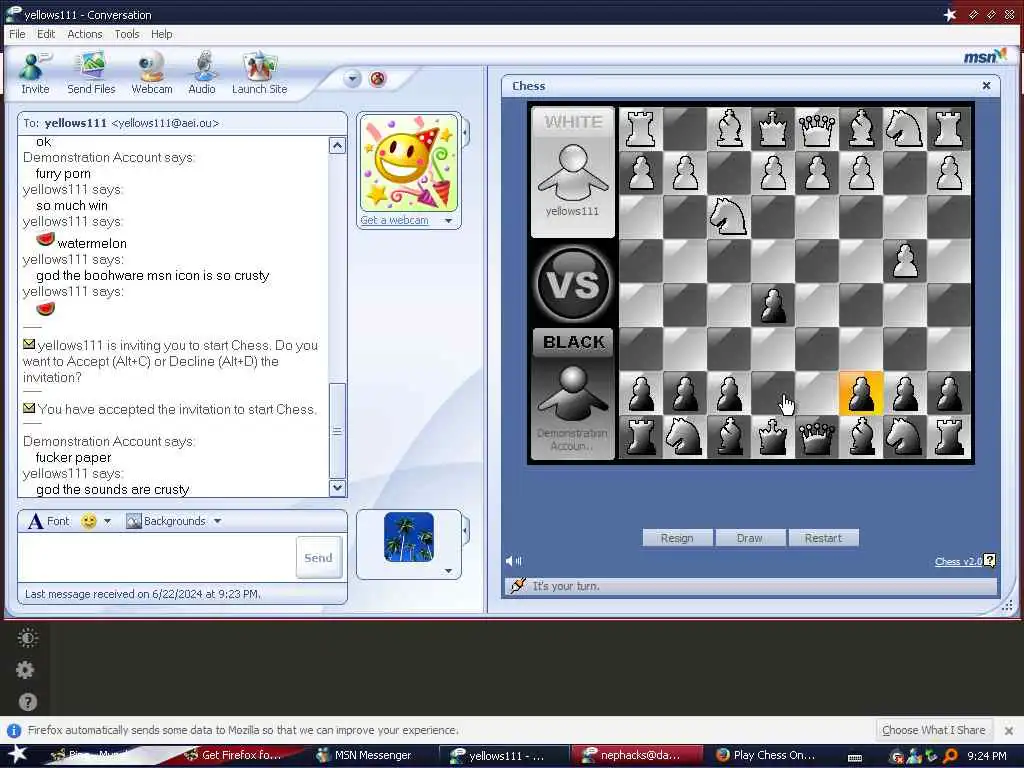Image resolution: width=1024 pixels, height=768 pixels.
Task: Open dropdown under palm trees display picture
Action: pyautogui.click(x=448, y=571)
